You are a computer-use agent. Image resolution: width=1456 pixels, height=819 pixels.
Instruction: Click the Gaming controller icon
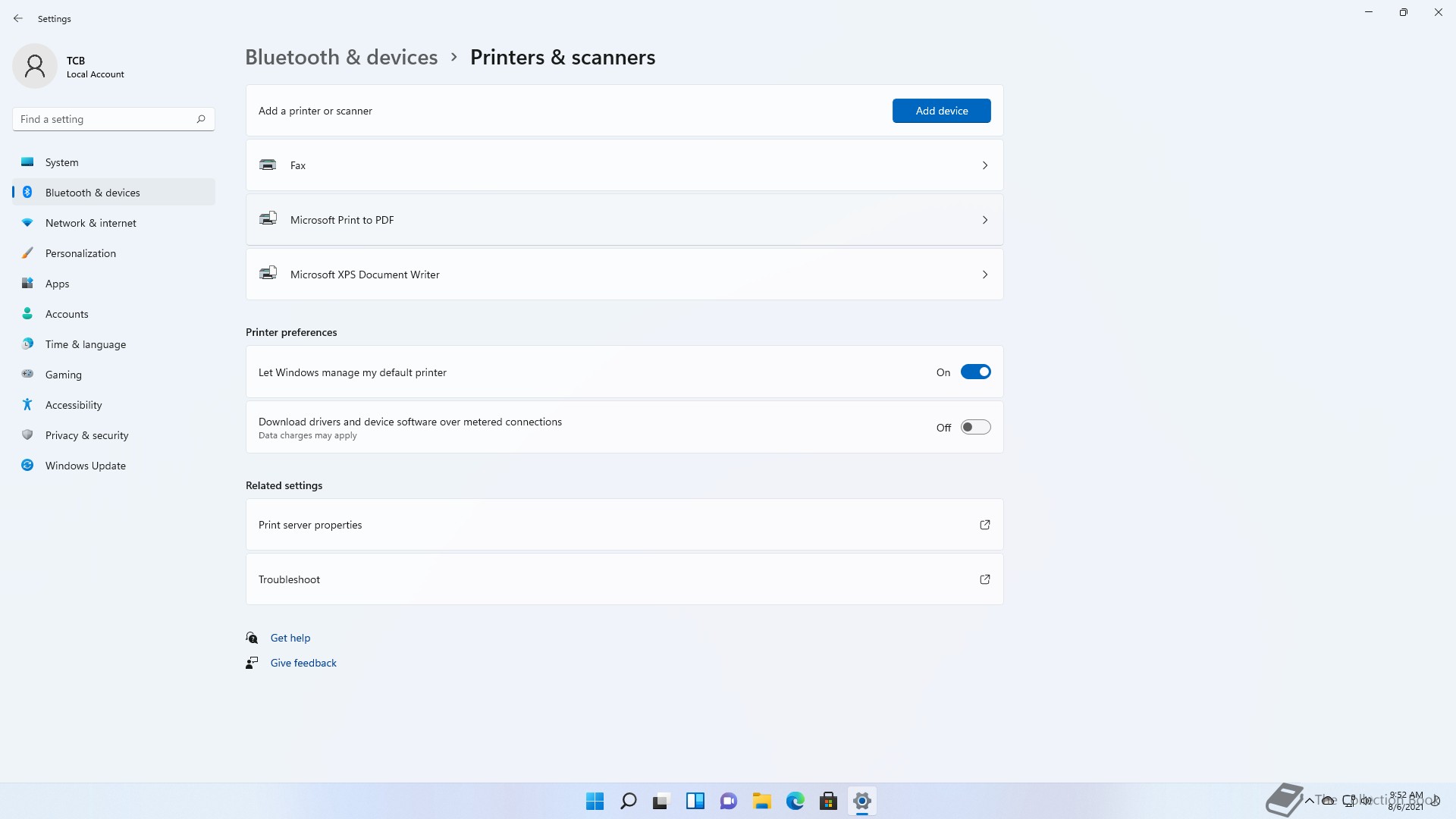coord(27,374)
